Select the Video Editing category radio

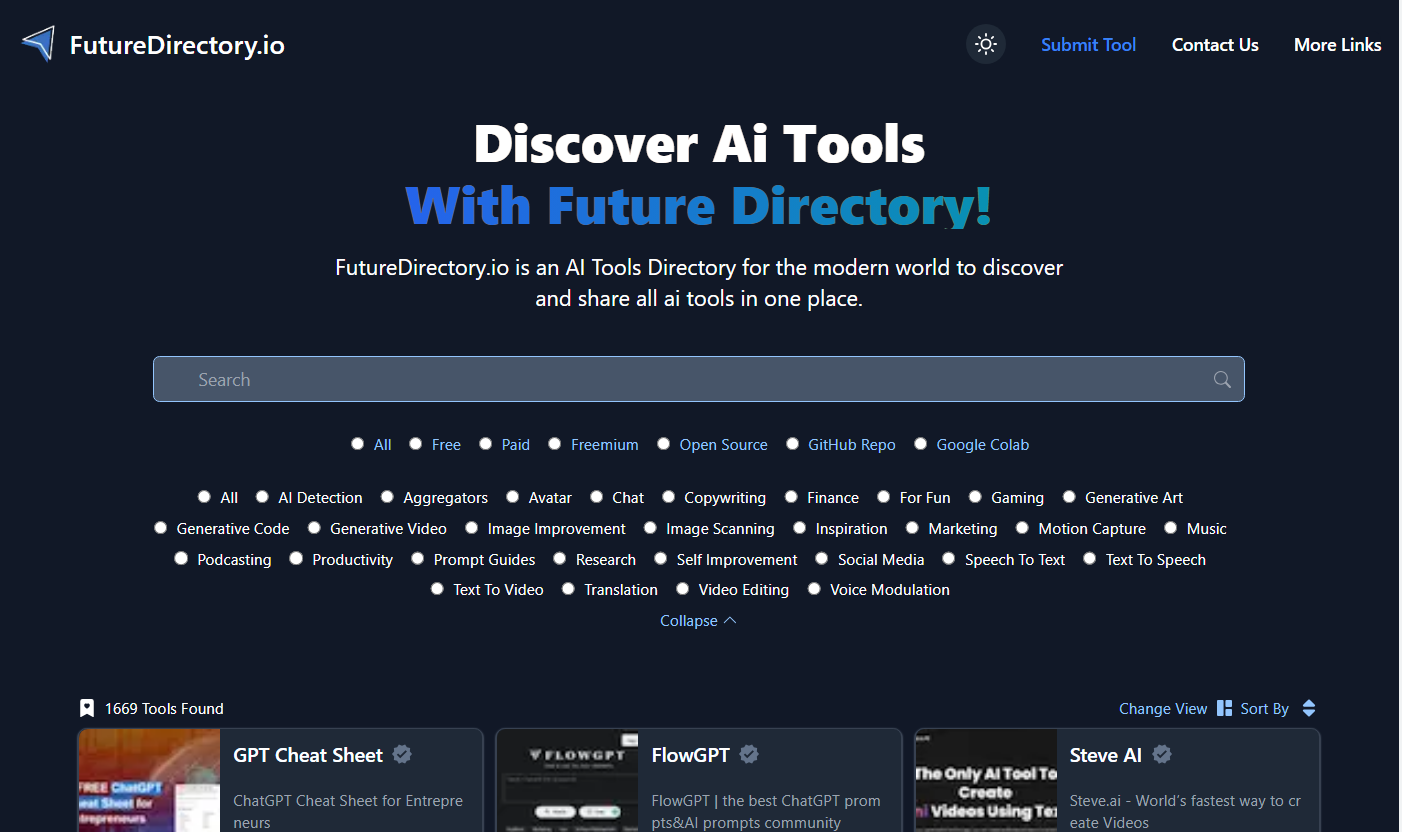(x=682, y=589)
